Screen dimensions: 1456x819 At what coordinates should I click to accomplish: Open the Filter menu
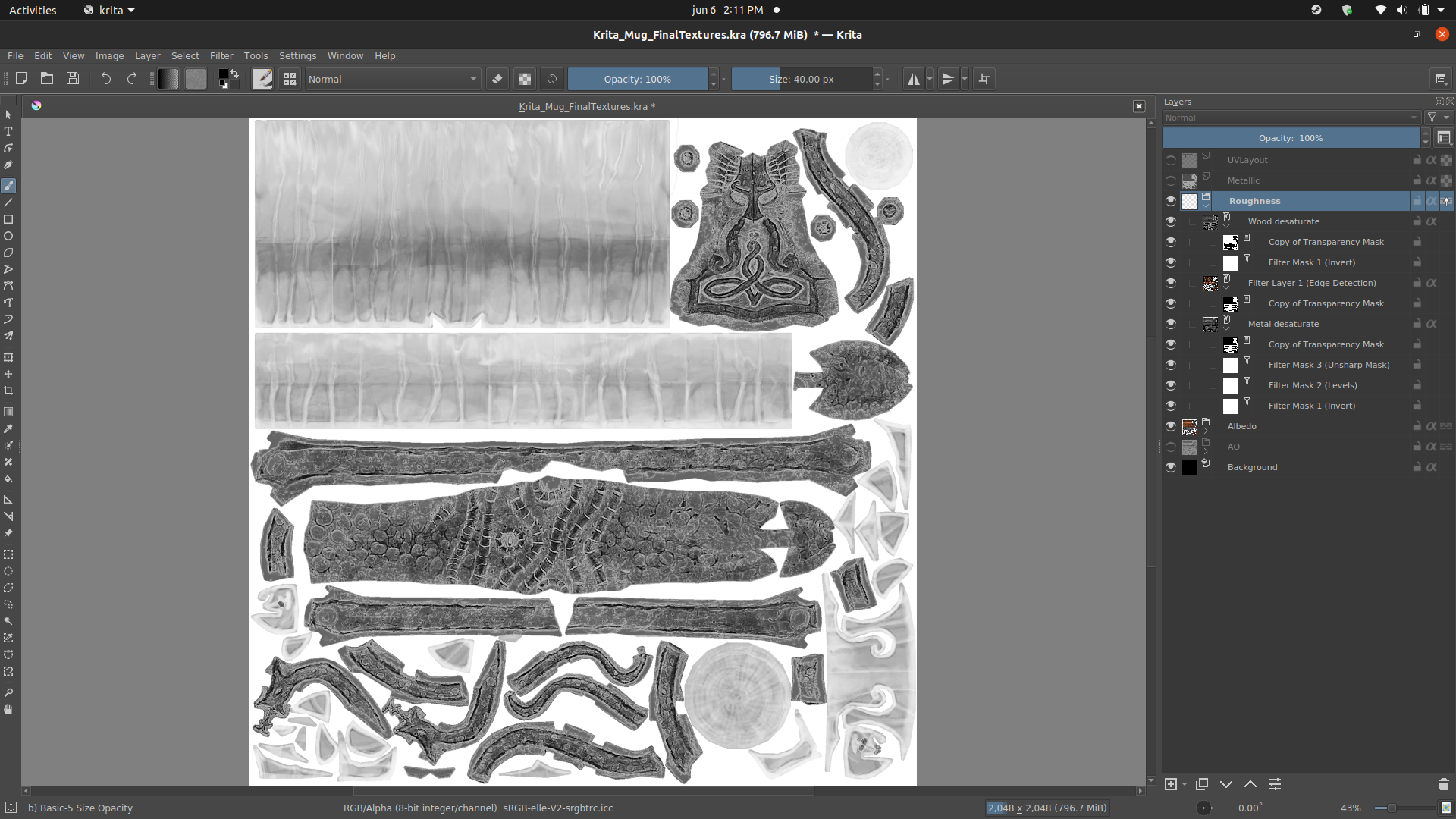pyautogui.click(x=221, y=55)
